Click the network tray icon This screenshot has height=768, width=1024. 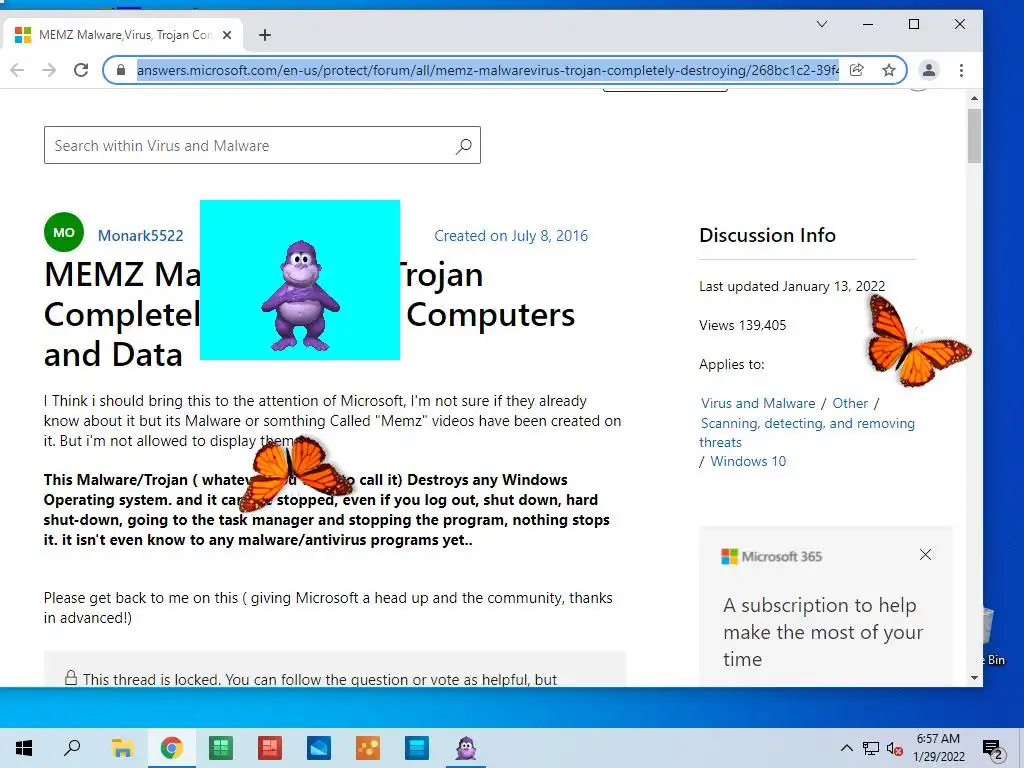pyautogui.click(x=871, y=748)
